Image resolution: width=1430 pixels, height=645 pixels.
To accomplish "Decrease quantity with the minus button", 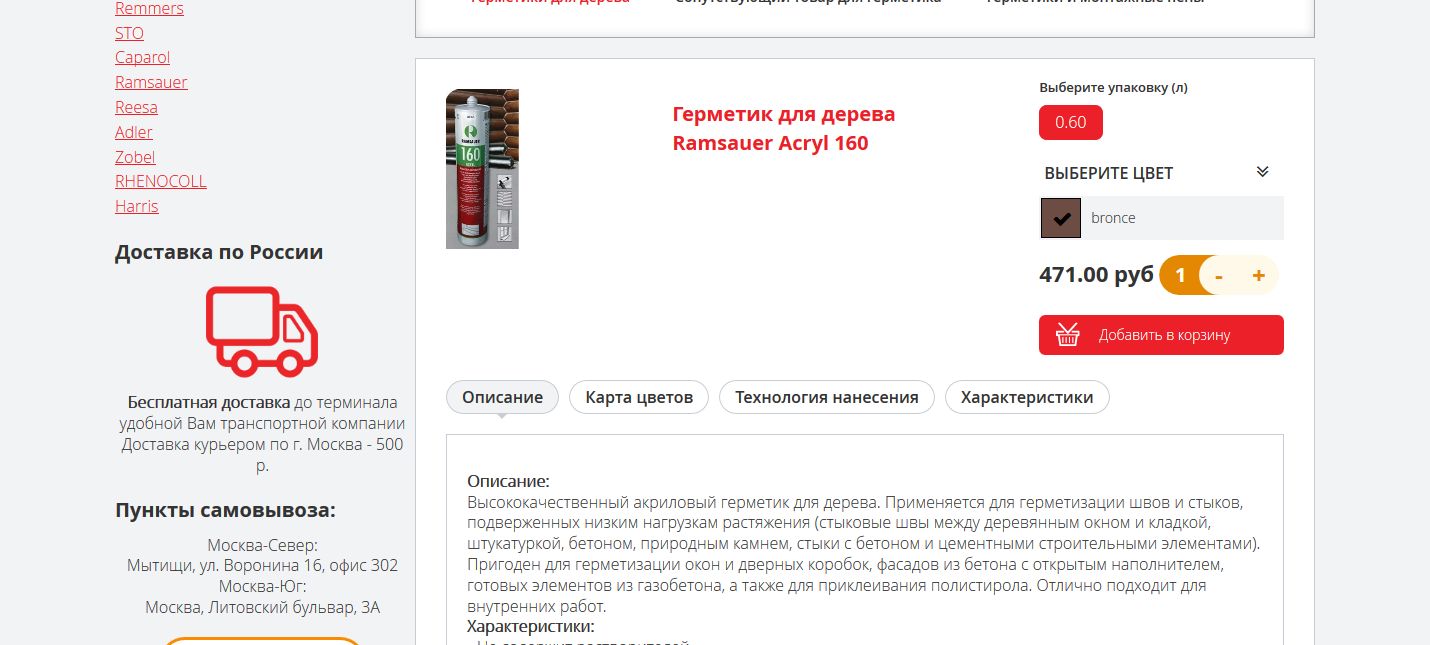I will (1219, 275).
